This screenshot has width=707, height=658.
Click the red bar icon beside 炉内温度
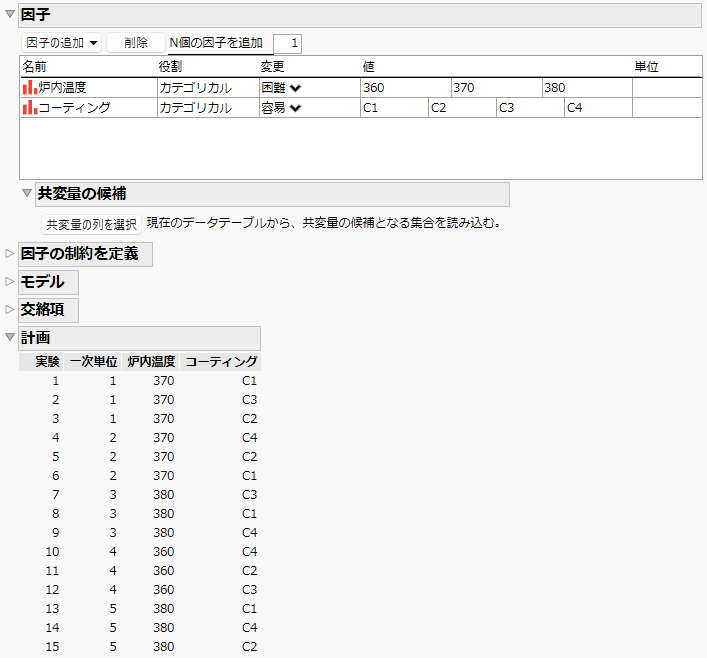(30, 87)
